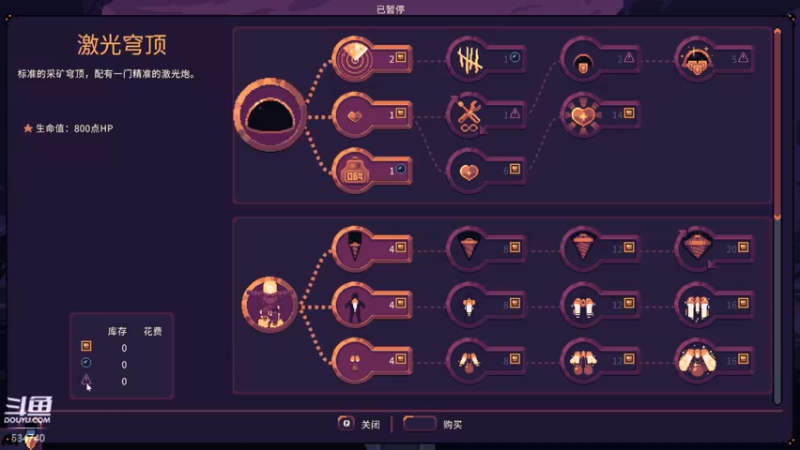
Task: Select the wrench auto-repair upgrade
Action: tap(486, 115)
